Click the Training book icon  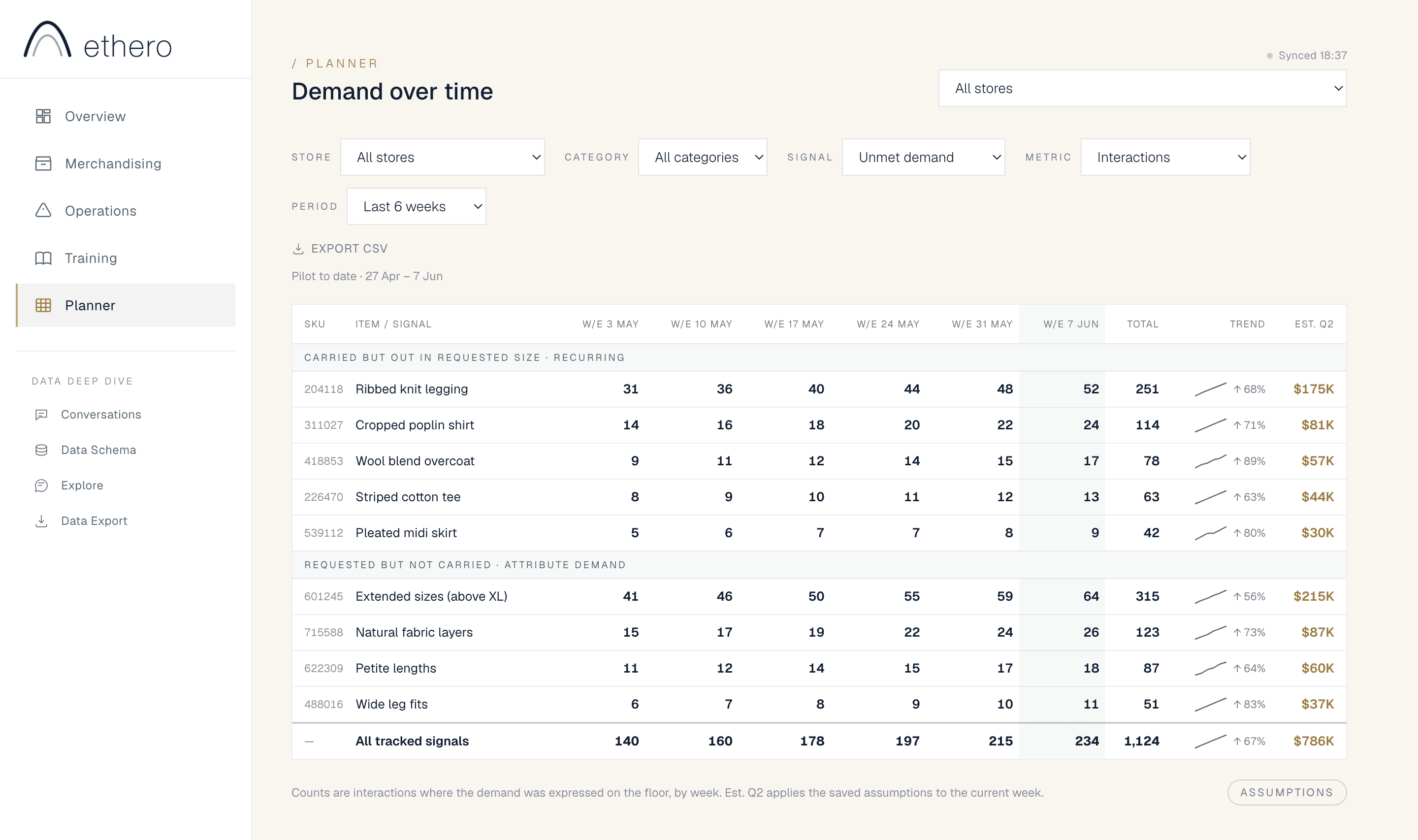(x=43, y=258)
